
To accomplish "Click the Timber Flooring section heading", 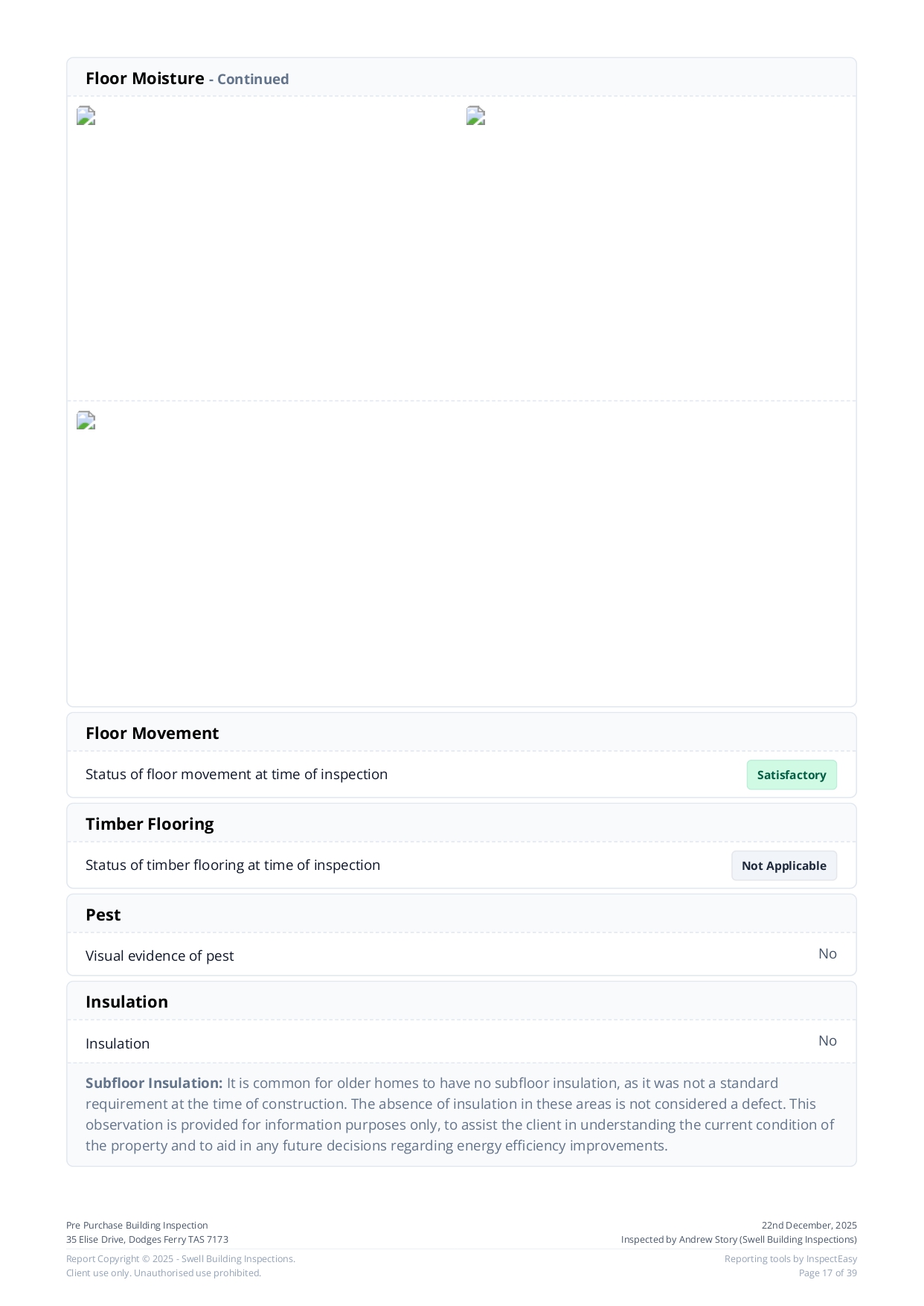I will point(150,824).
